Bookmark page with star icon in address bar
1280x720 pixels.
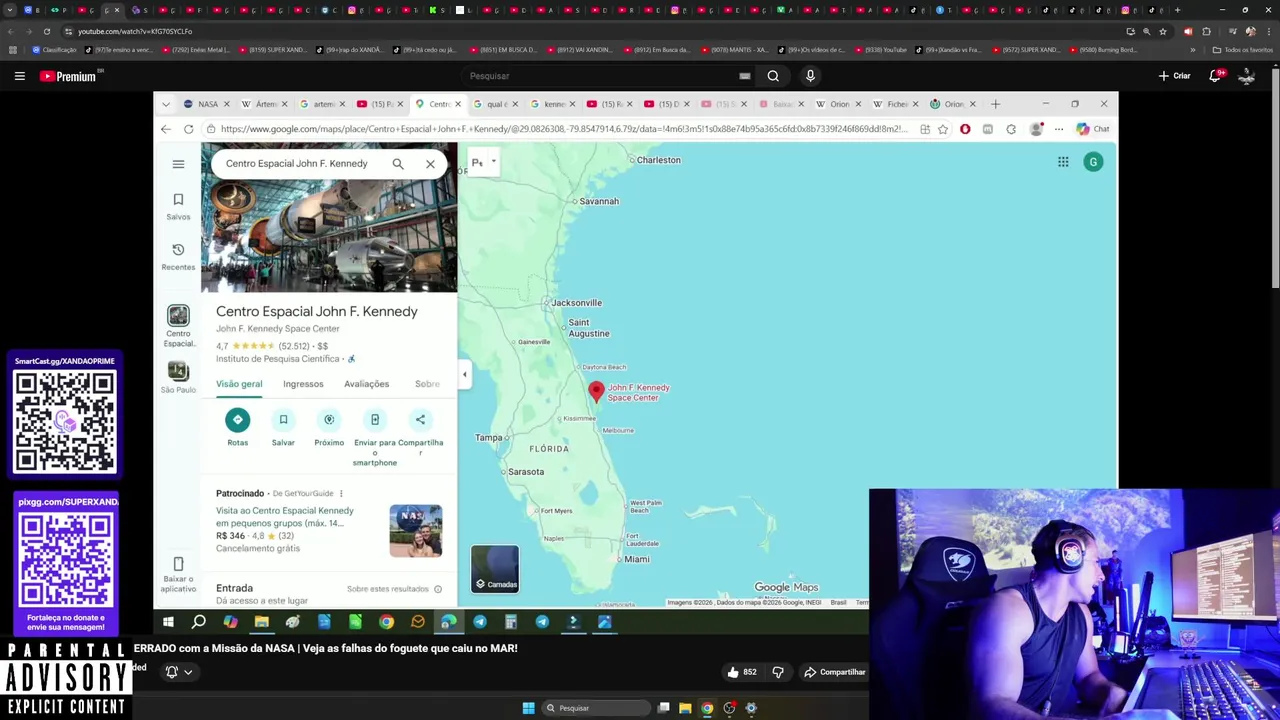click(943, 129)
